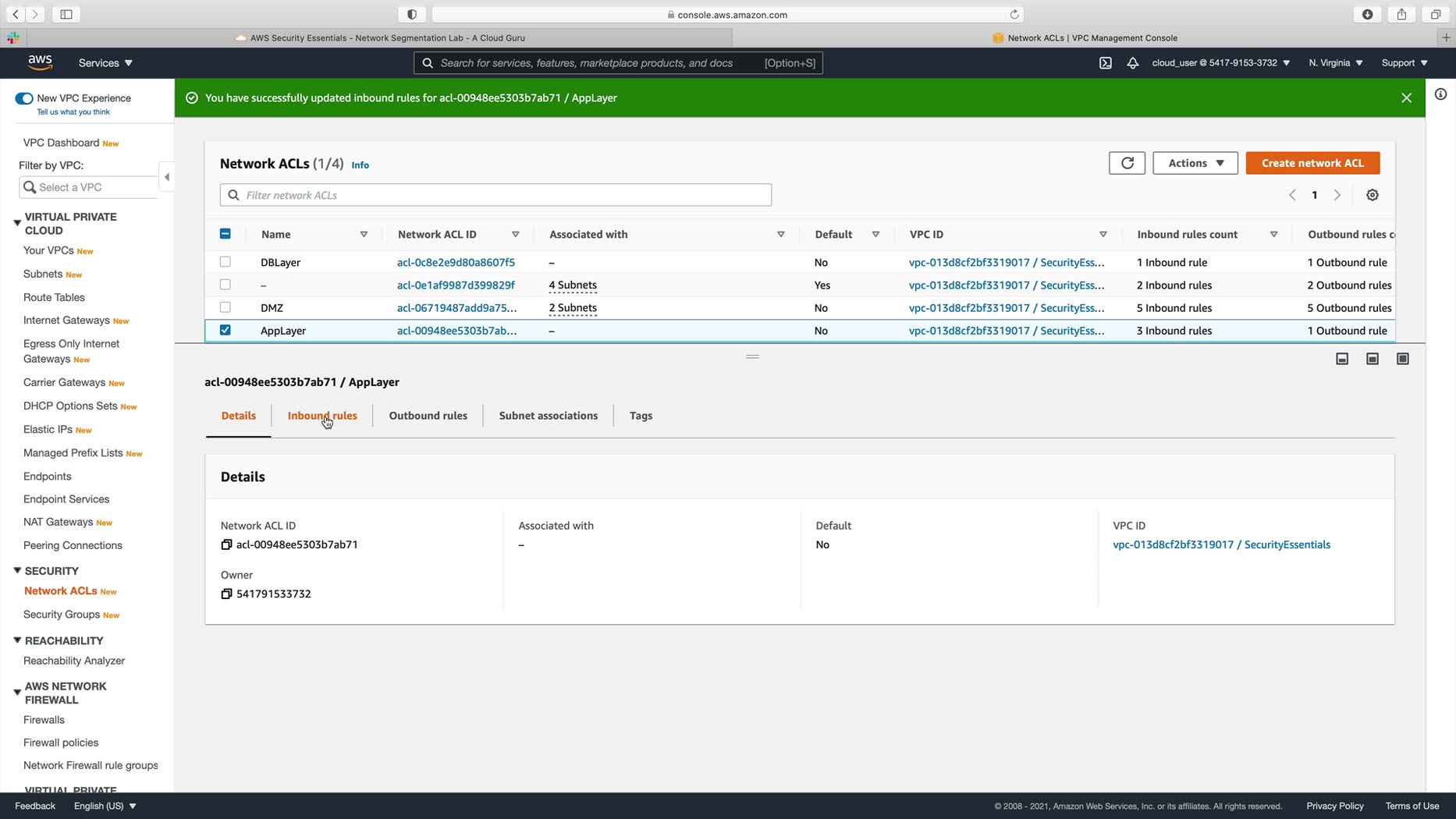Viewport: 1456px width, 819px height.
Task: Click the Filter network ACLs search field
Action: click(495, 195)
